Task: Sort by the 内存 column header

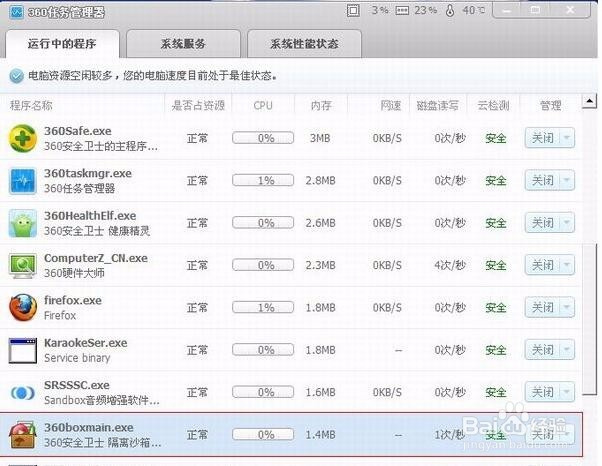Action: coord(321,105)
